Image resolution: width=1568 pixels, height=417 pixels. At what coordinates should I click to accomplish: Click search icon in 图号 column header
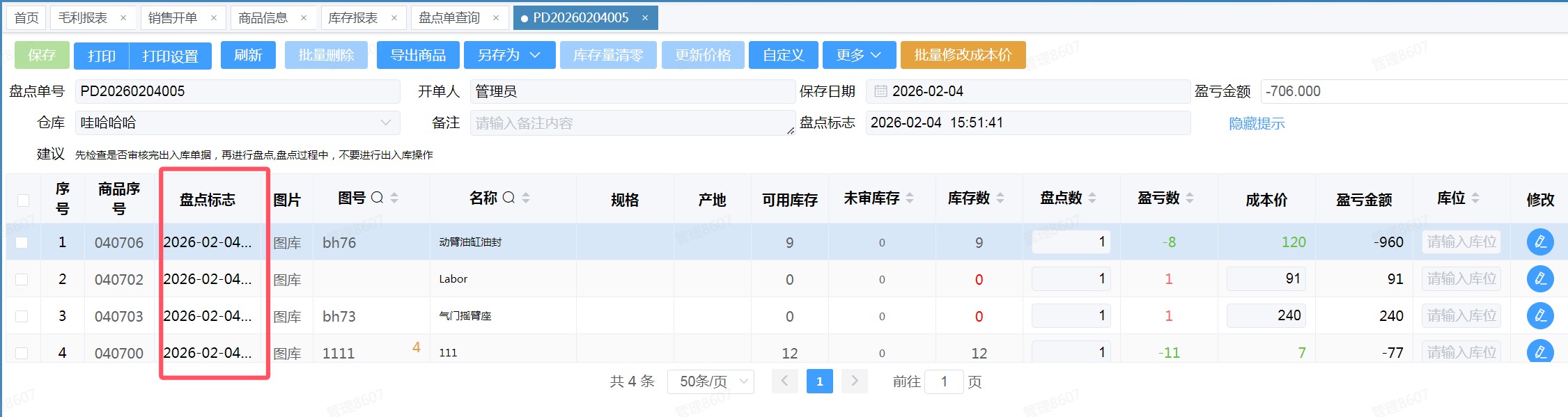click(x=377, y=198)
